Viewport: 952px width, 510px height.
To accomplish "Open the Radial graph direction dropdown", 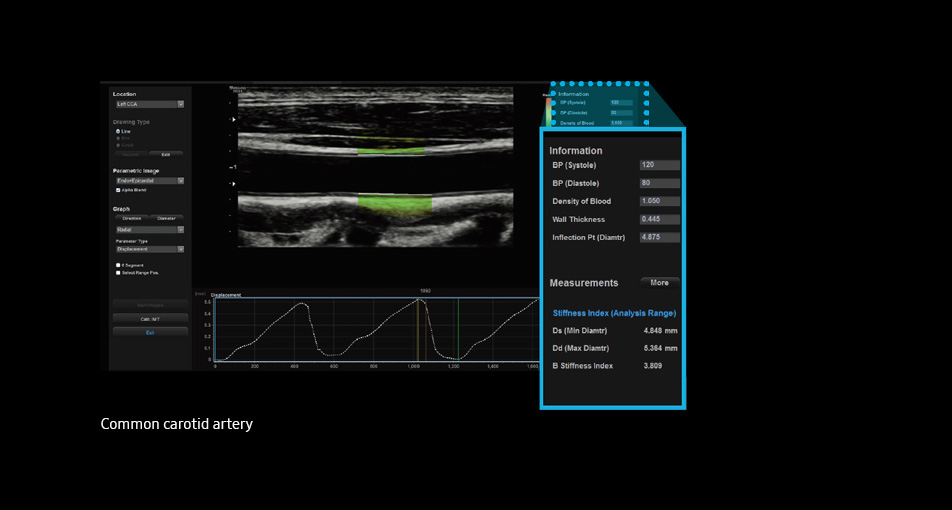I will [150, 230].
